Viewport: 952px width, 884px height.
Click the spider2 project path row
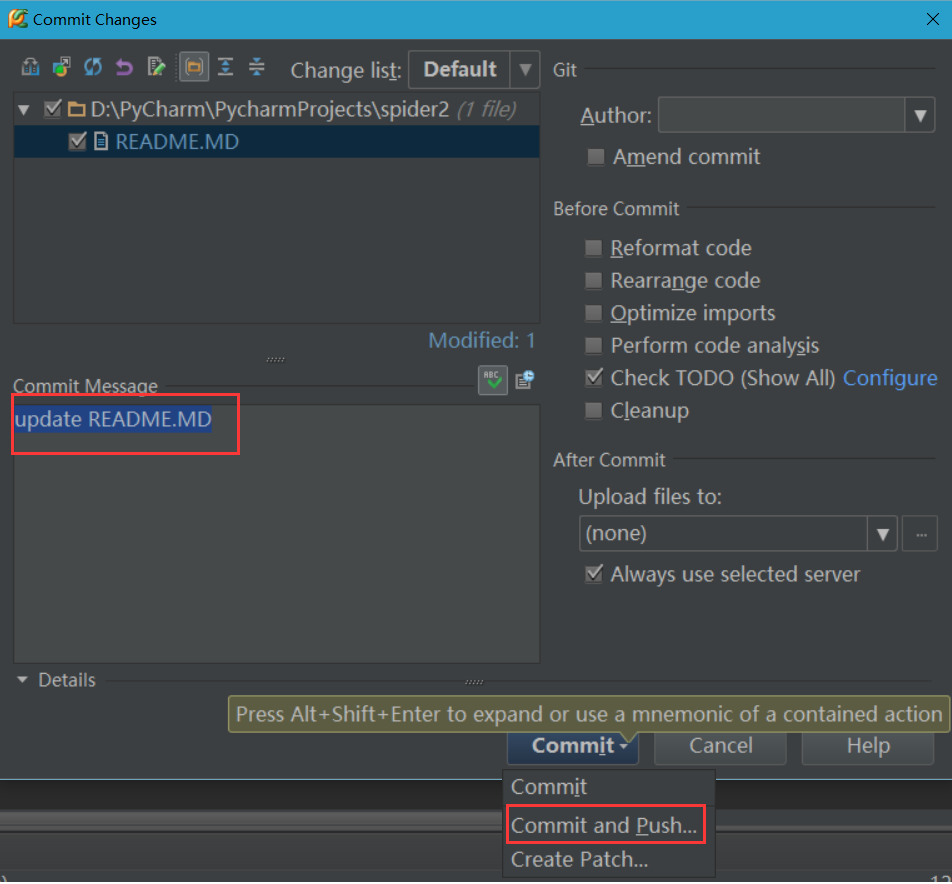(x=276, y=109)
